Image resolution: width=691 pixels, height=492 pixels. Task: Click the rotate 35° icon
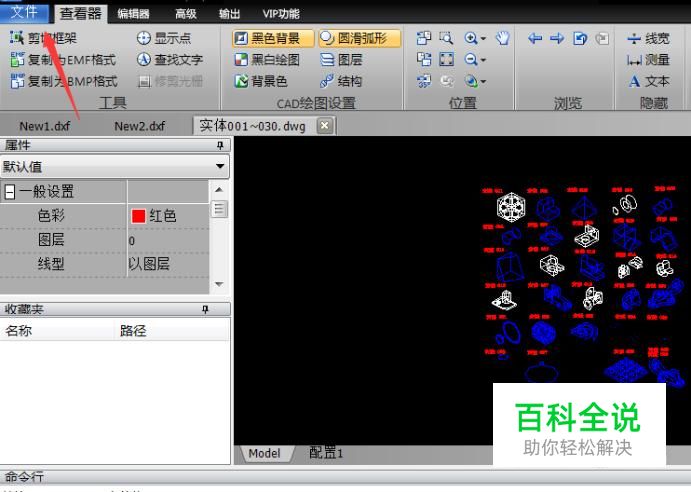coord(424,81)
